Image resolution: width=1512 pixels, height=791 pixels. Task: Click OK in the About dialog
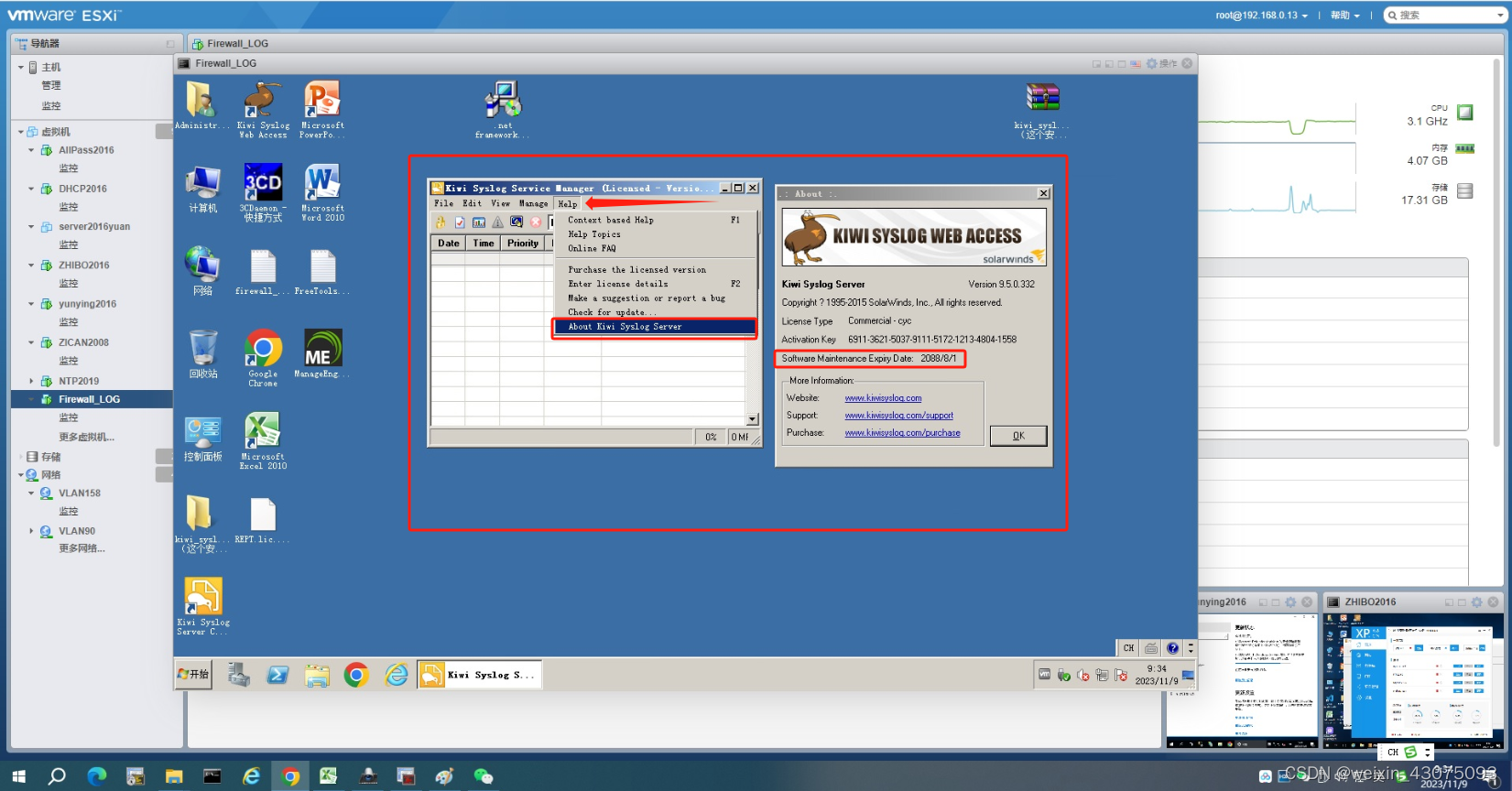[x=1018, y=436]
